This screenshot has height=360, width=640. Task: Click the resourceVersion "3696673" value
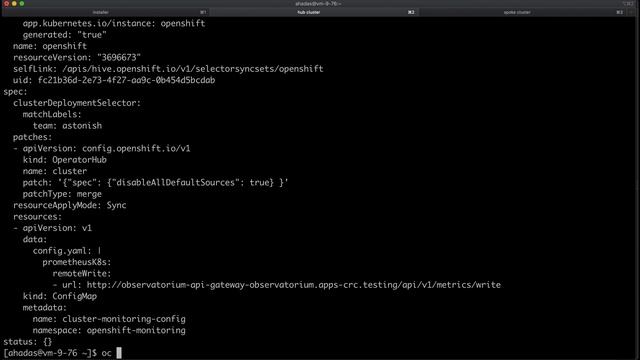click(119, 57)
